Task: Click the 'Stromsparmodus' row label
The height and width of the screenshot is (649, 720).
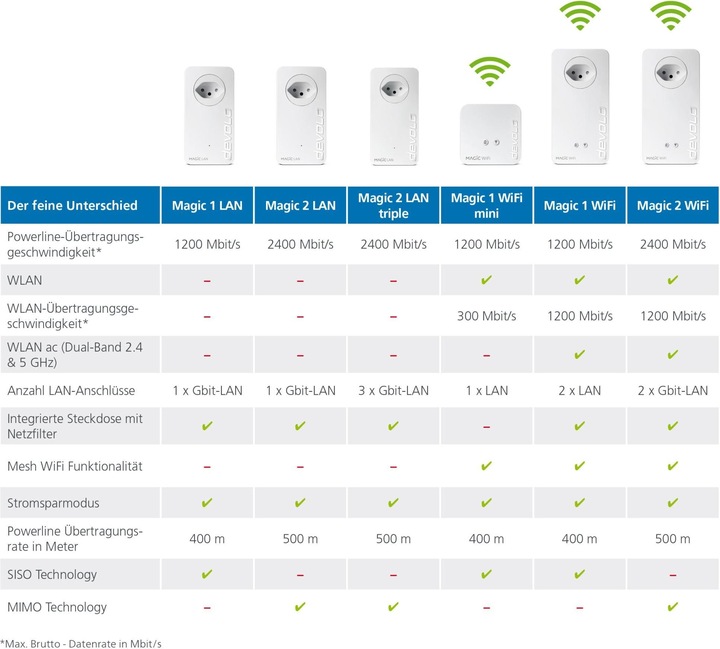Action: pyautogui.click(x=53, y=503)
